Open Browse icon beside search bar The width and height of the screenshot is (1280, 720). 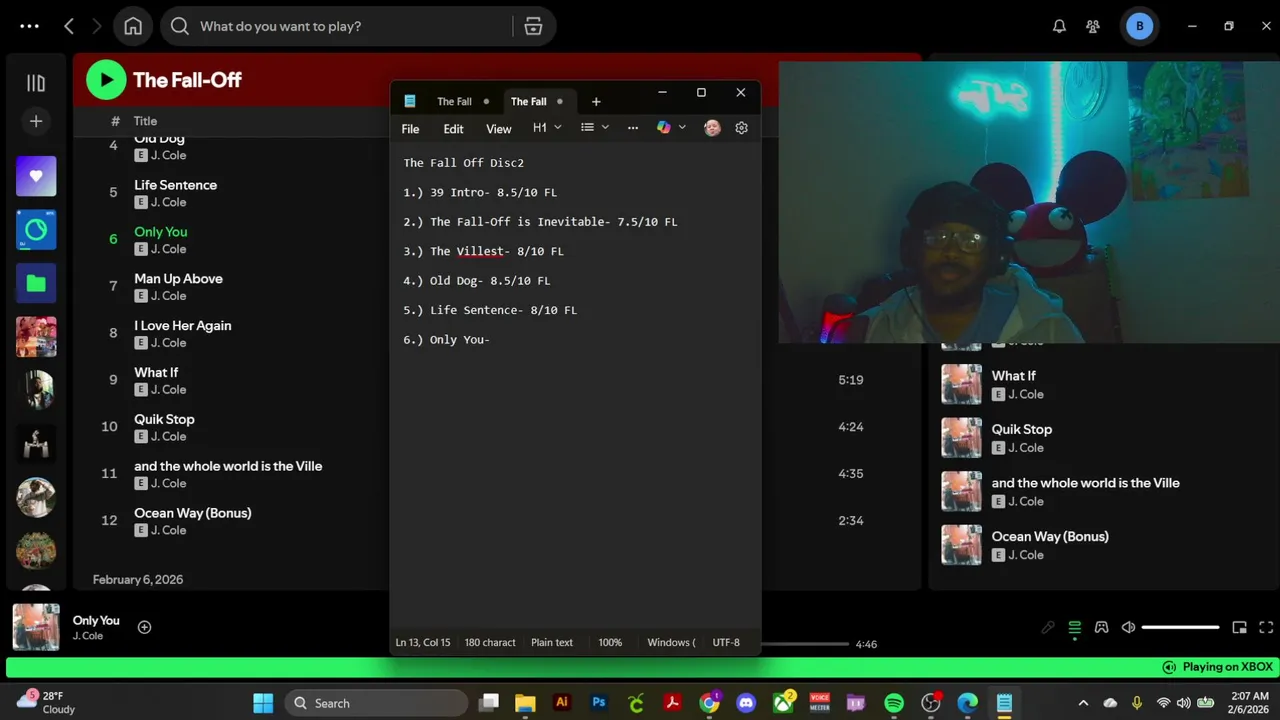(x=533, y=26)
